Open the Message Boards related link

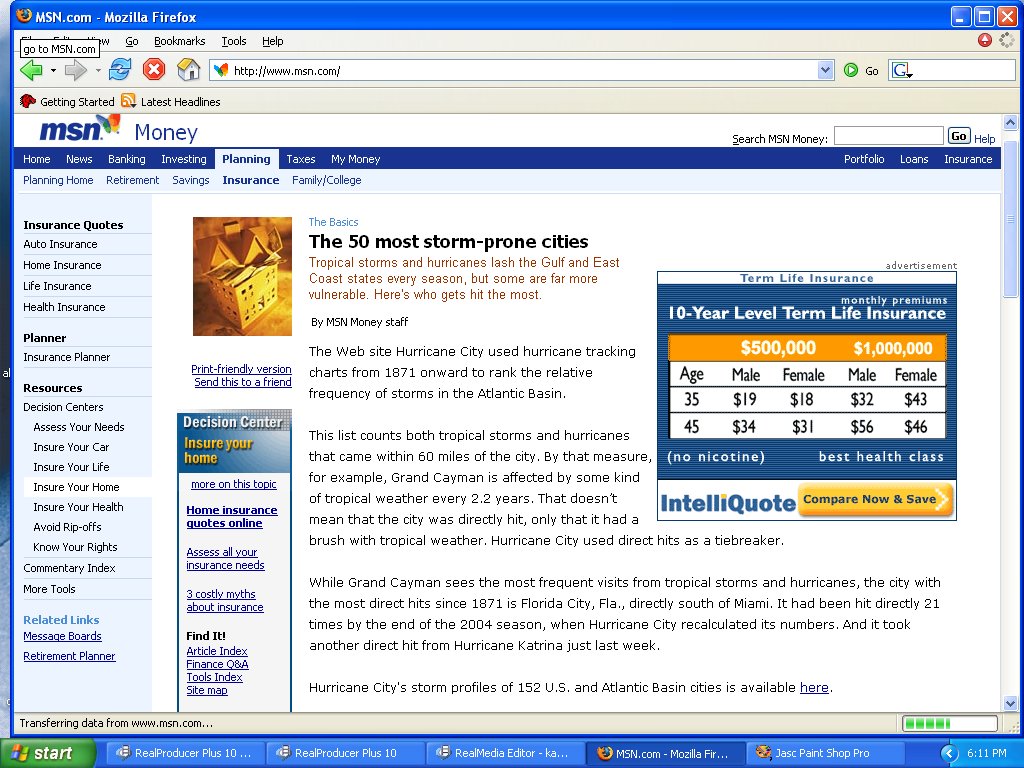point(62,635)
